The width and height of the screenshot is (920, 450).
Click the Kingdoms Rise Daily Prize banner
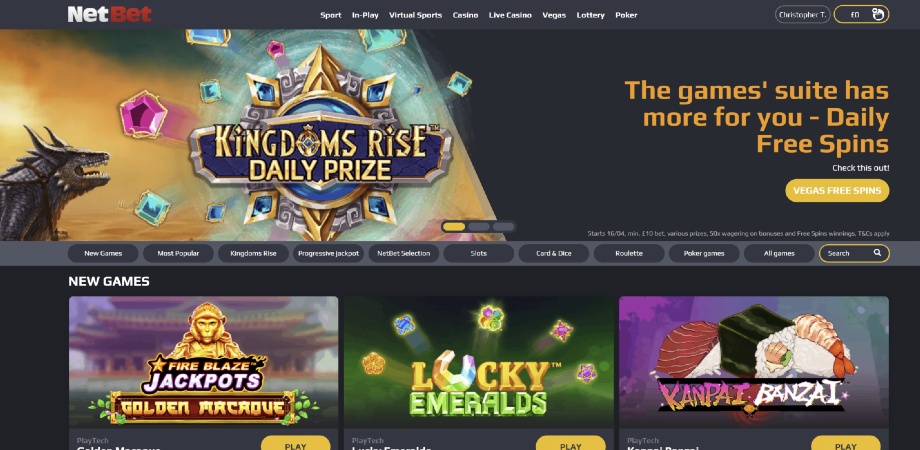[x=252, y=135]
